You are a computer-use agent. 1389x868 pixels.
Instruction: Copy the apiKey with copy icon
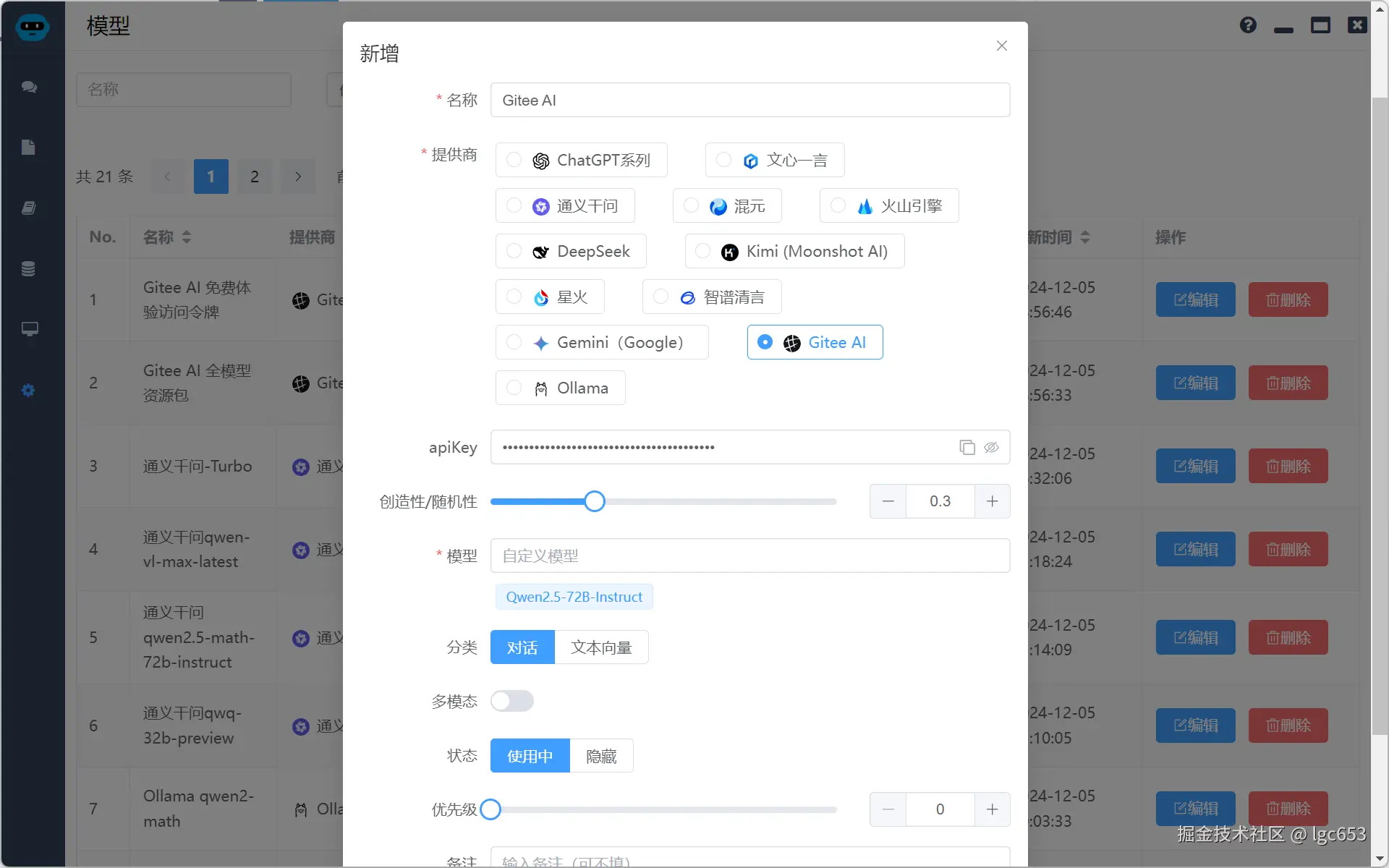967,447
